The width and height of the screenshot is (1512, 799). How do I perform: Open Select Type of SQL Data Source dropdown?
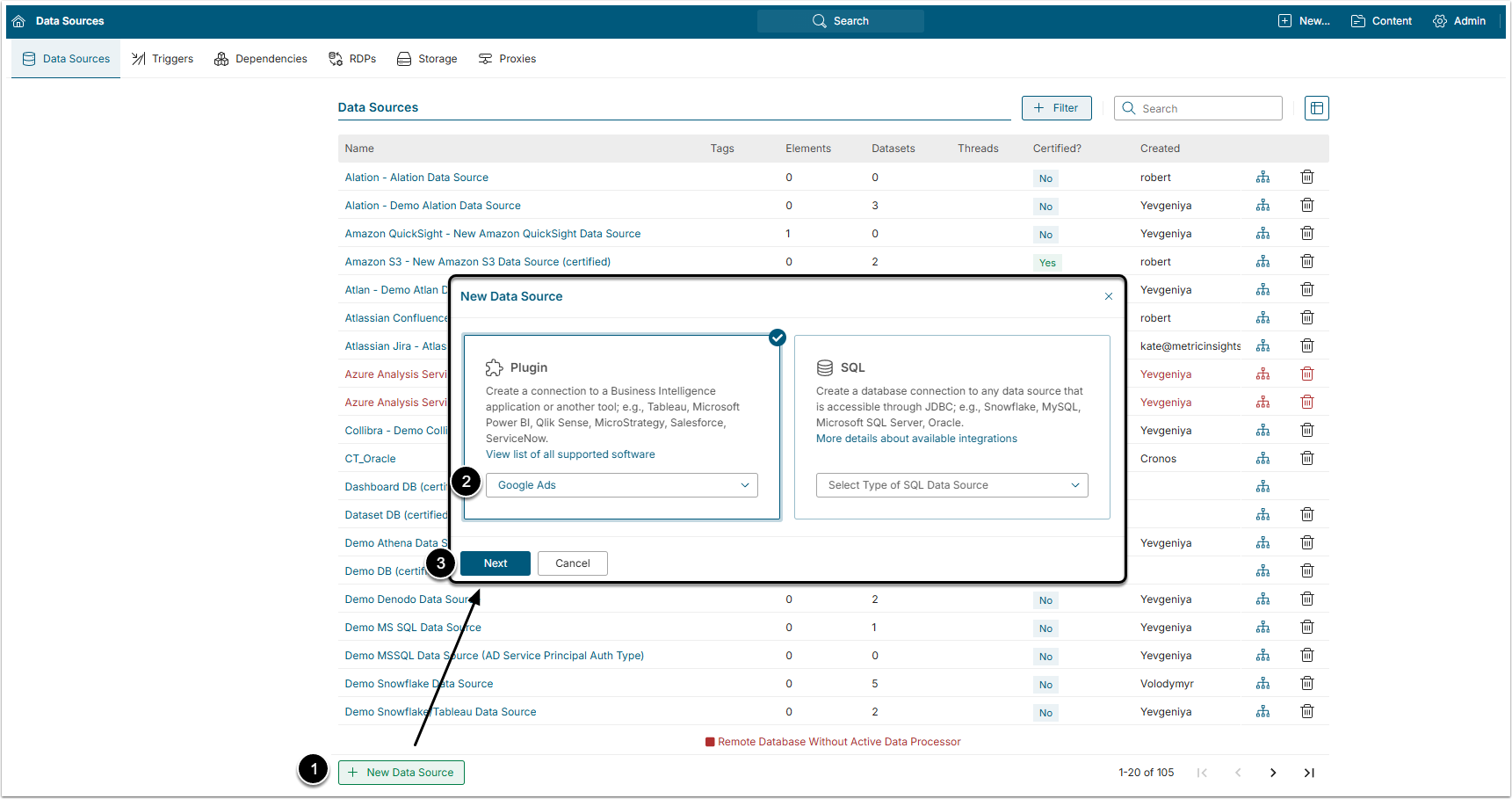tap(951, 485)
